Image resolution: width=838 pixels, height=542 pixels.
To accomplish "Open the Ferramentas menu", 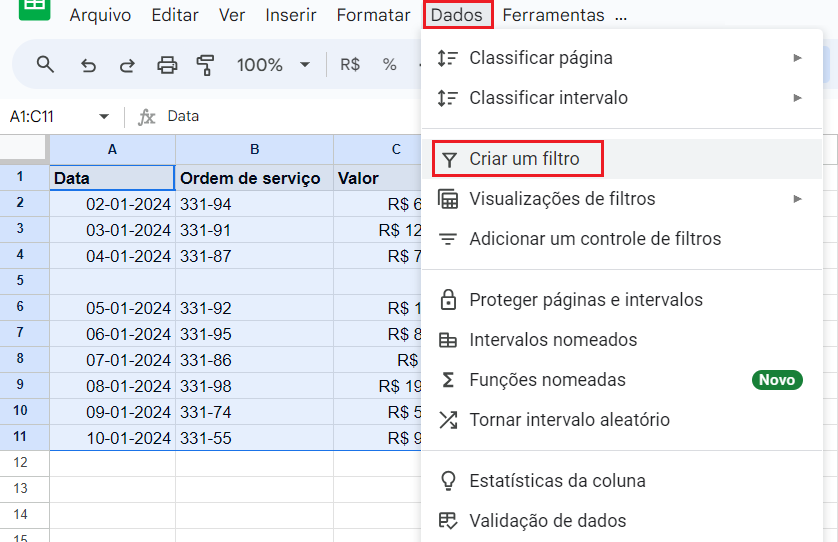I will (553, 15).
